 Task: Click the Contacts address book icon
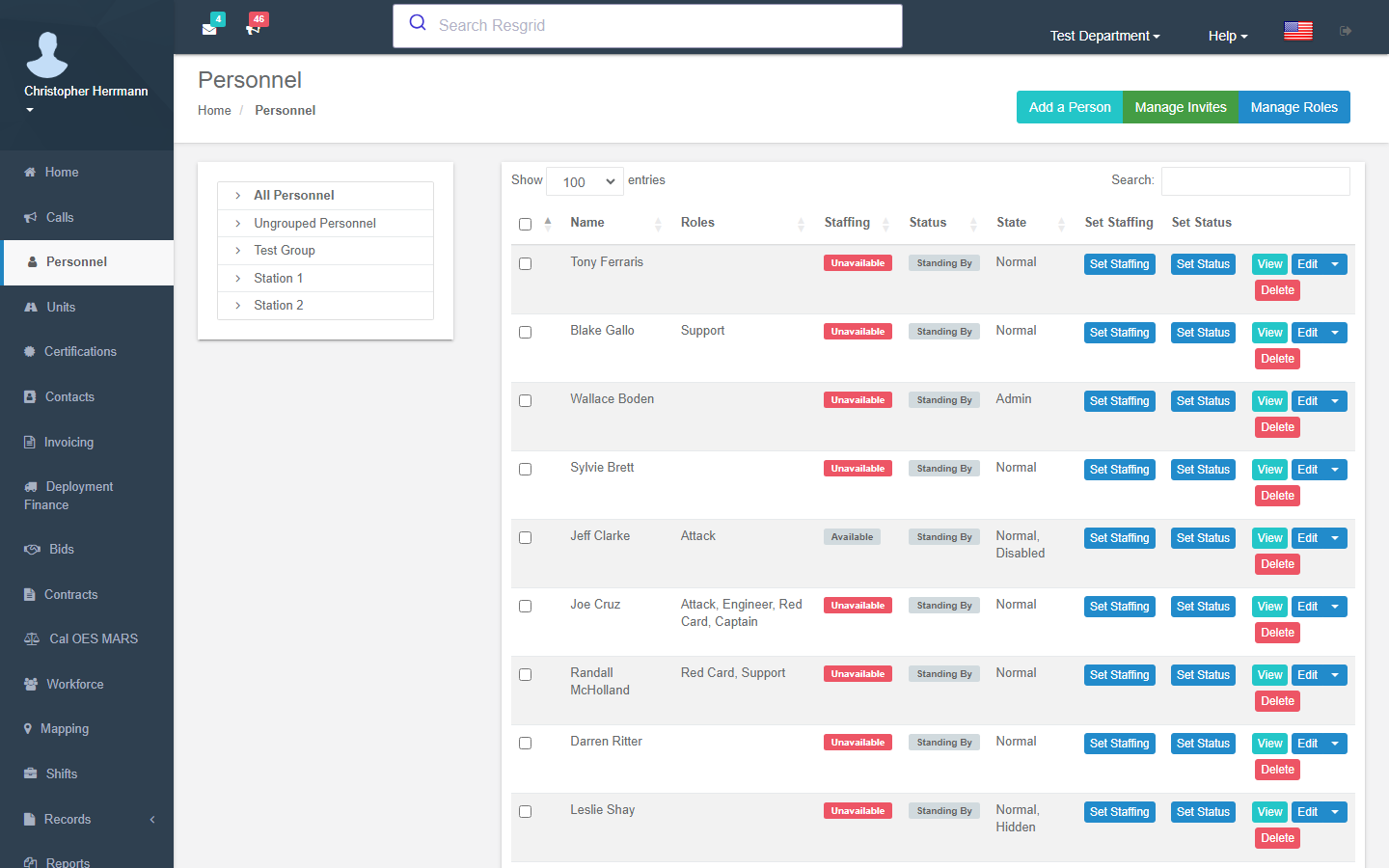click(x=30, y=396)
